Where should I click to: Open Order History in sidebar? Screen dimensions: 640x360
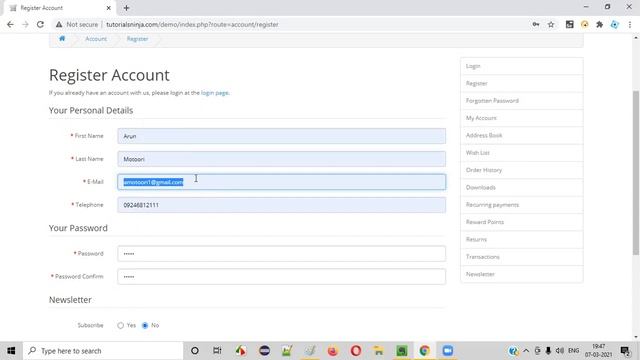(522, 170)
